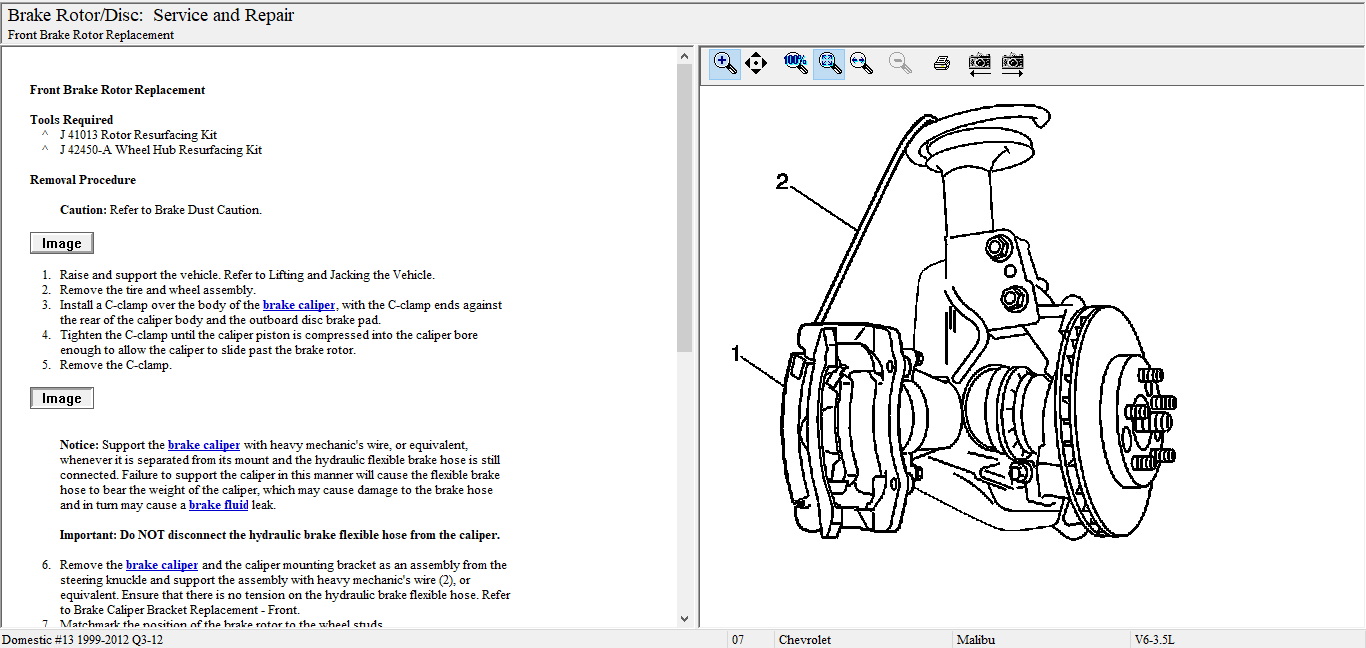Click the vertical scrollbar thumb
The width and height of the screenshot is (1366, 648).
(685, 208)
